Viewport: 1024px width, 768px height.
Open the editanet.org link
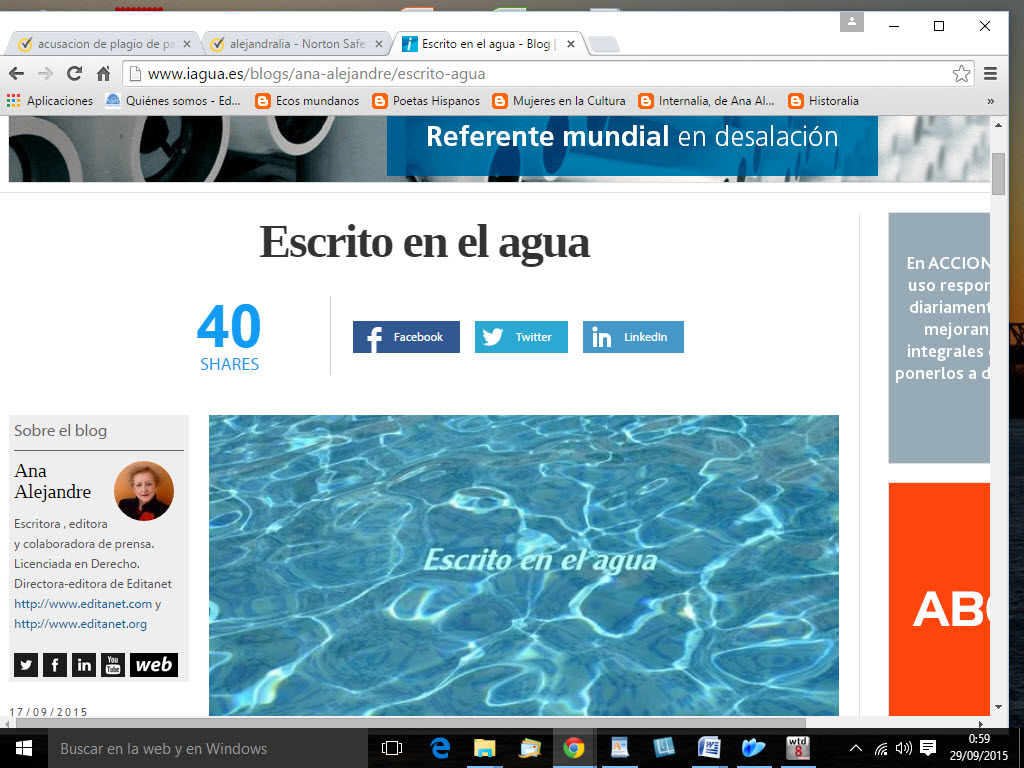[x=80, y=624]
